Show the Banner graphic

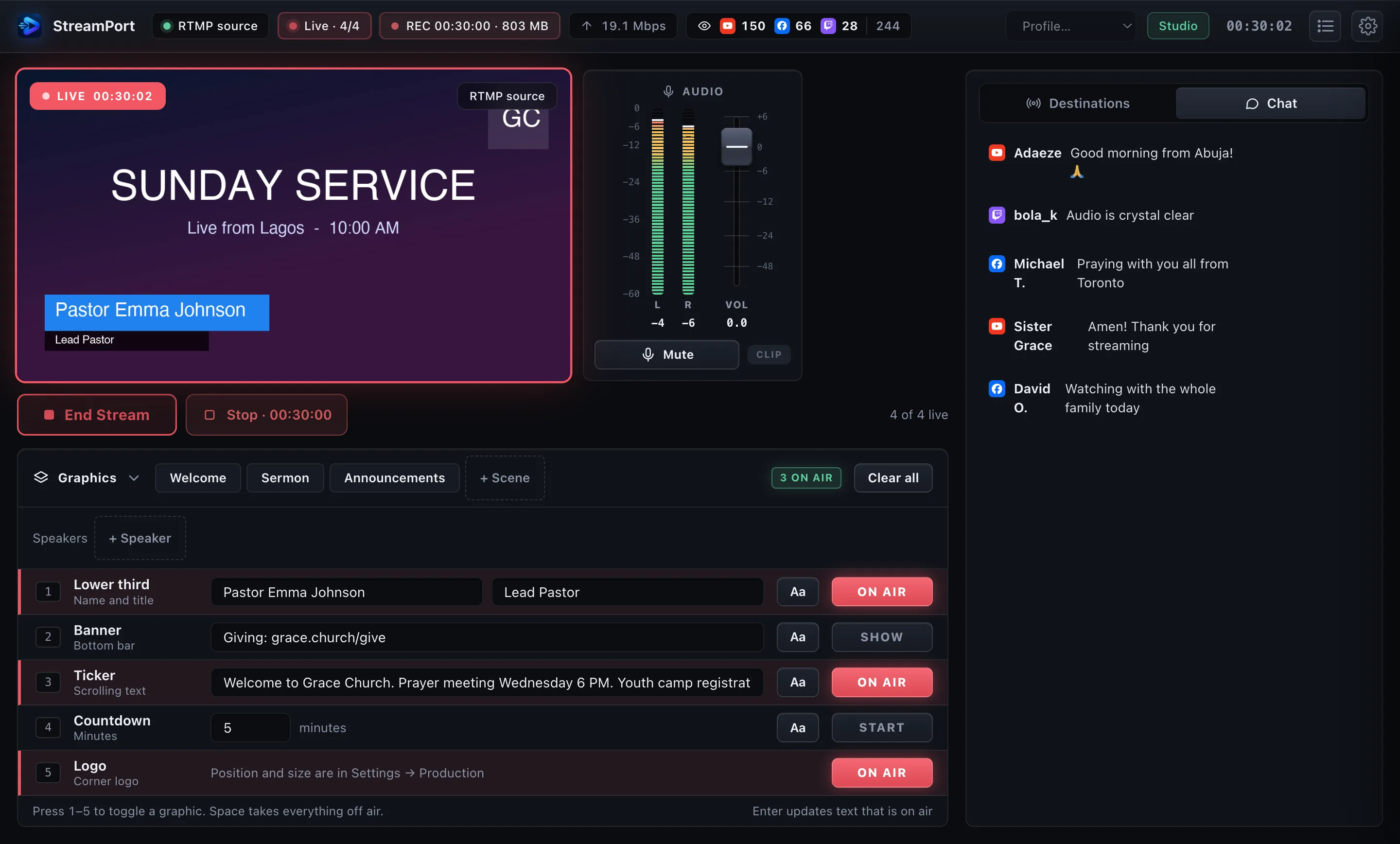click(x=882, y=637)
